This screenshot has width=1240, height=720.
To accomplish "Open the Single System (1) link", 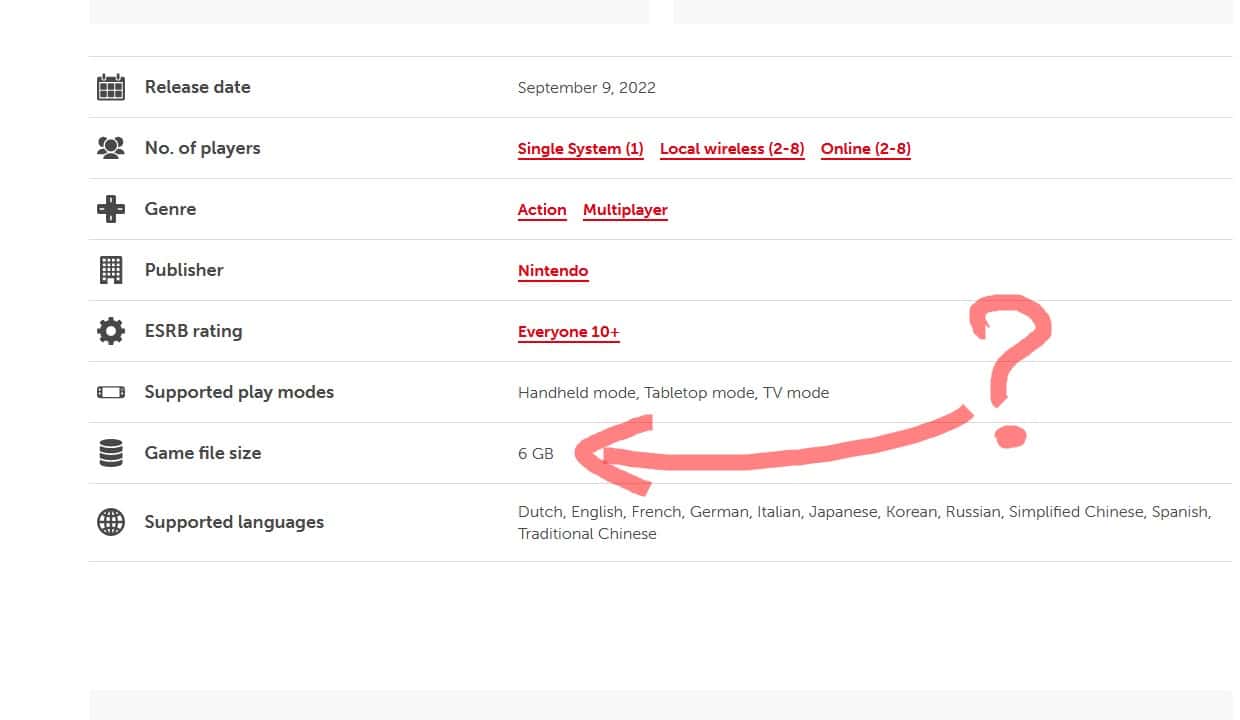I will click(581, 149).
